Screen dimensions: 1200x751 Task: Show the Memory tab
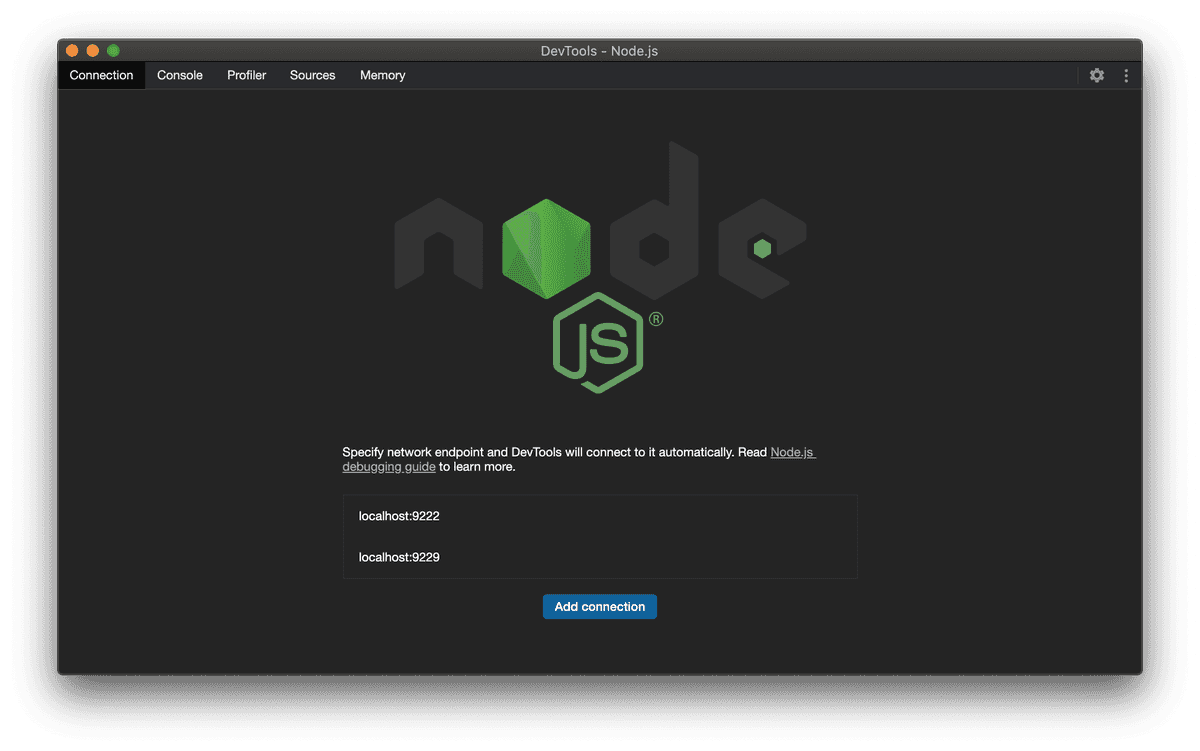tap(382, 75)
